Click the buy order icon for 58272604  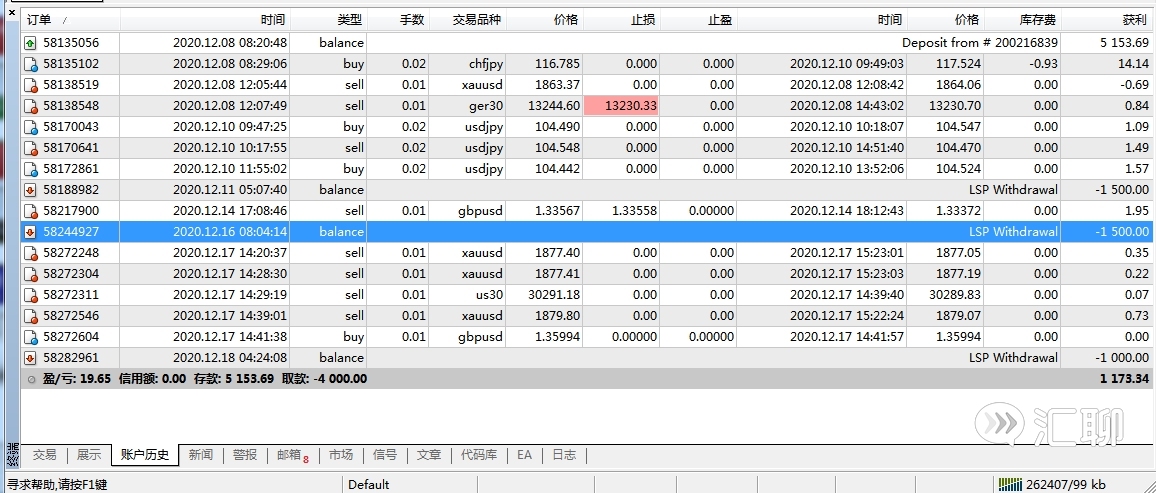click(x=30, y=337)
